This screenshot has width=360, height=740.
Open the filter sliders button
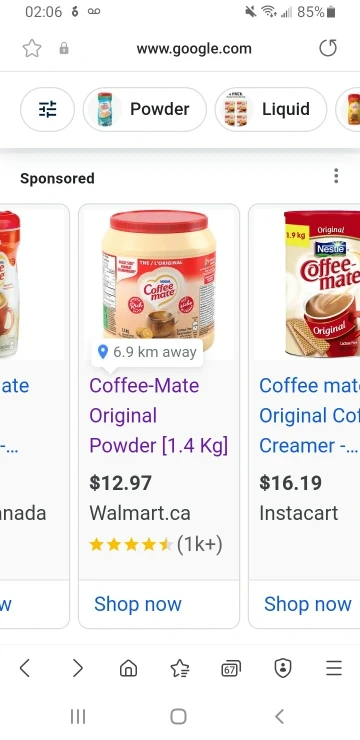pyautogui.click(x=47, y=109)
